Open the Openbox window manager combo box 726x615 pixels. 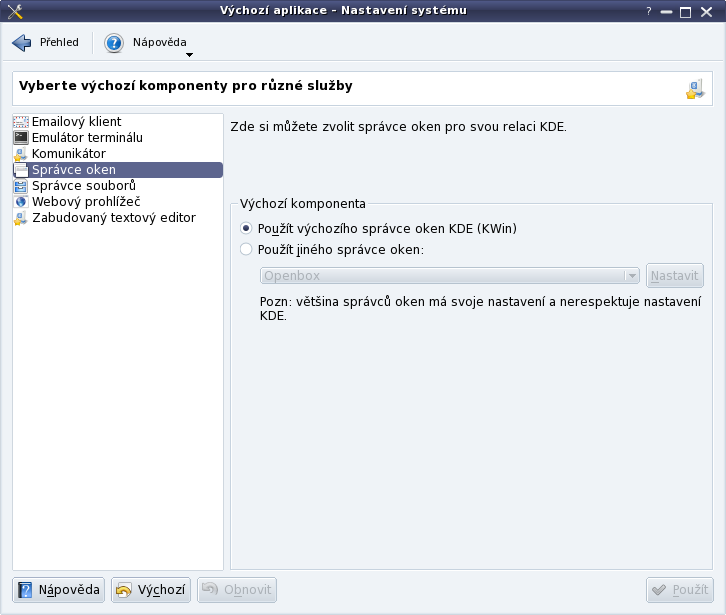450,276
